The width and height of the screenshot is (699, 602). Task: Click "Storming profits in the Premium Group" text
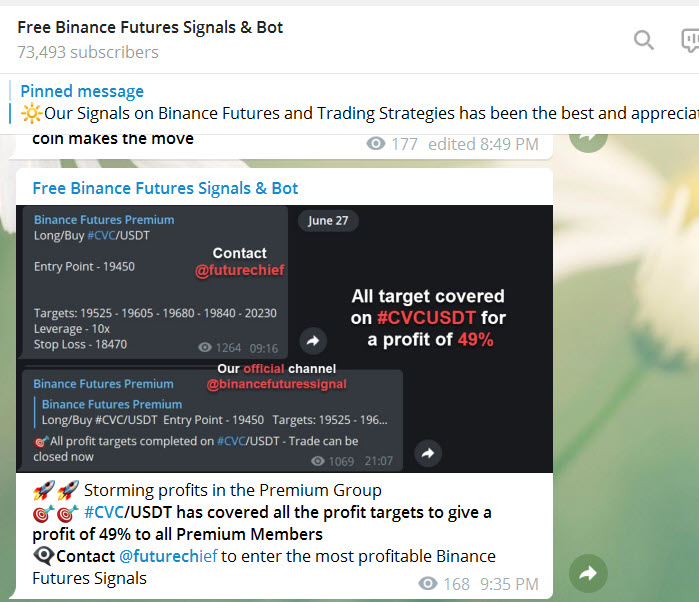pos(233,490)
